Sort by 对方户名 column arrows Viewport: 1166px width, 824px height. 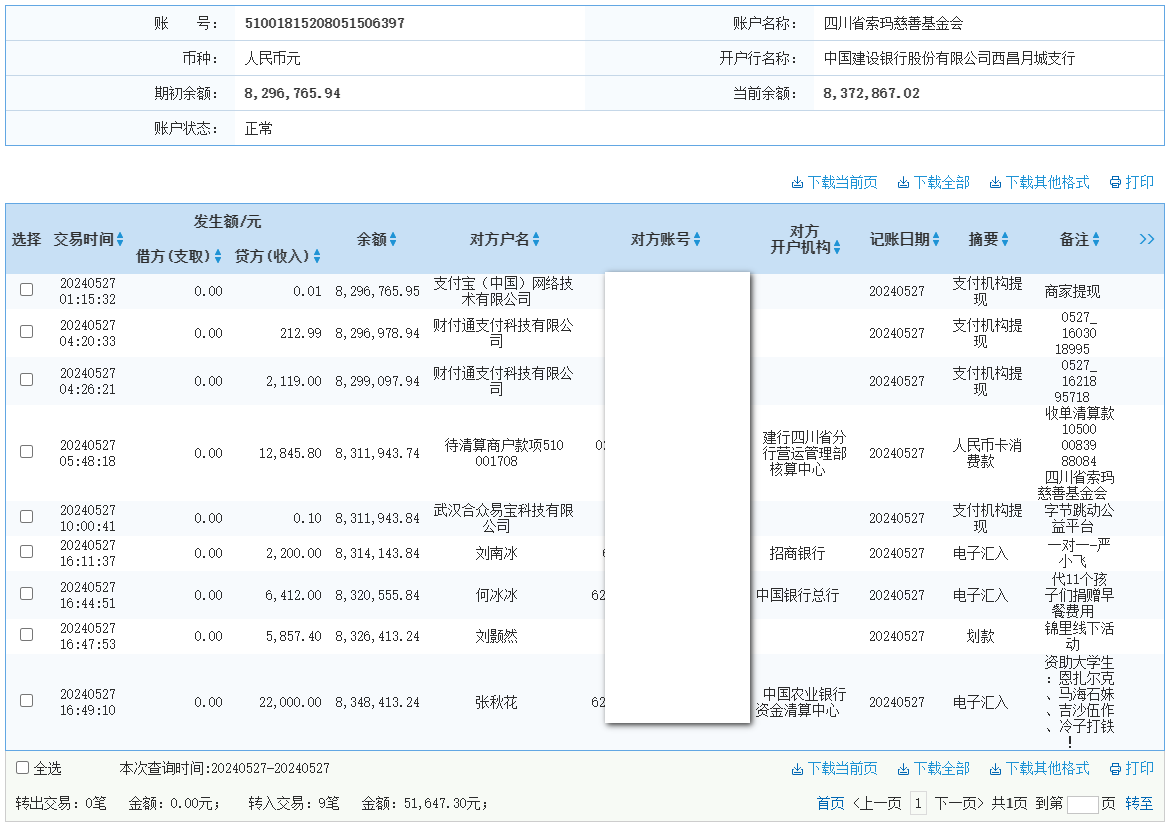coord(536,239)
